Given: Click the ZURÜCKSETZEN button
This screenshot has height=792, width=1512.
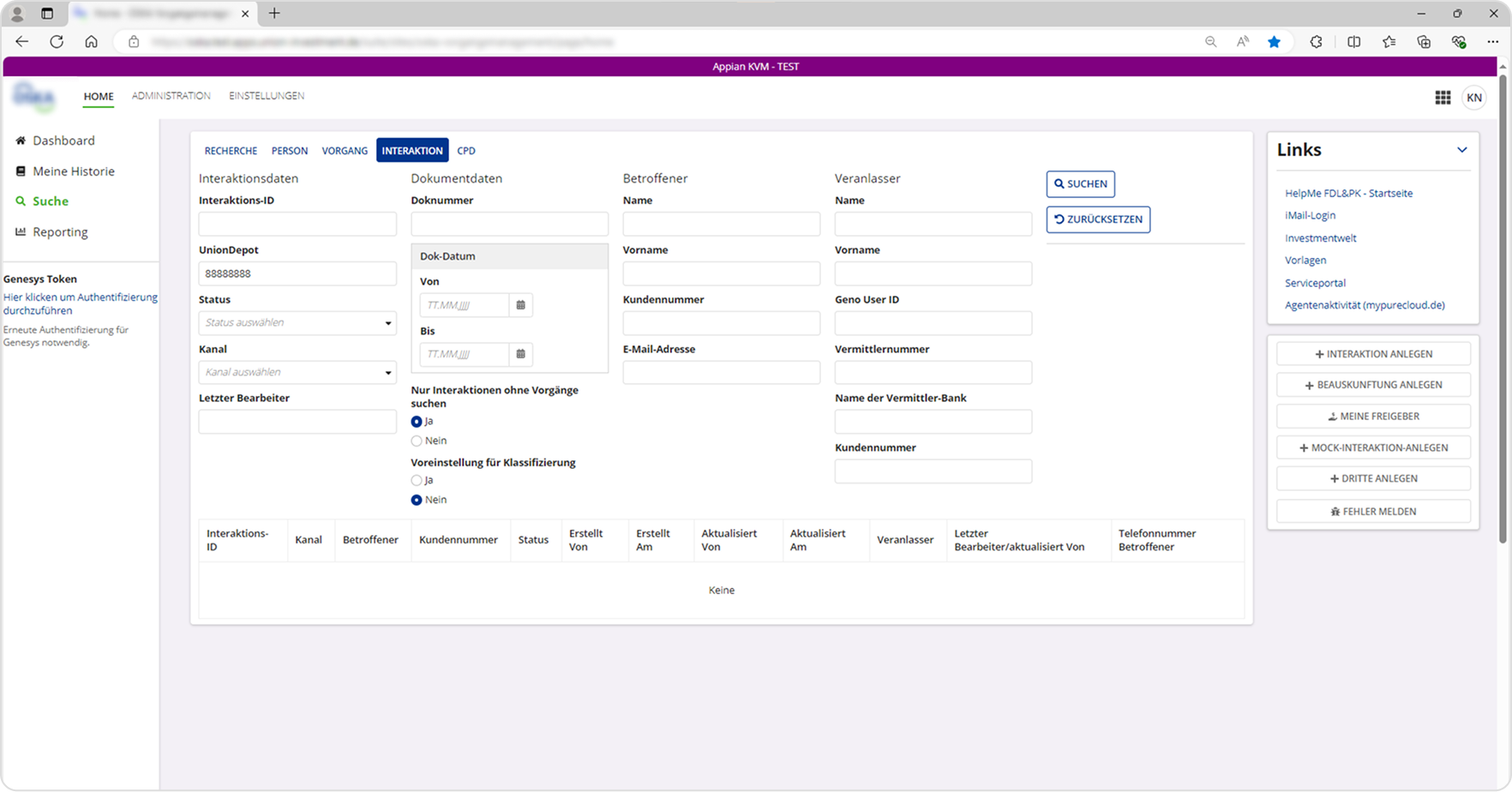Looking at the screenshot, I should click(1098, 219).
